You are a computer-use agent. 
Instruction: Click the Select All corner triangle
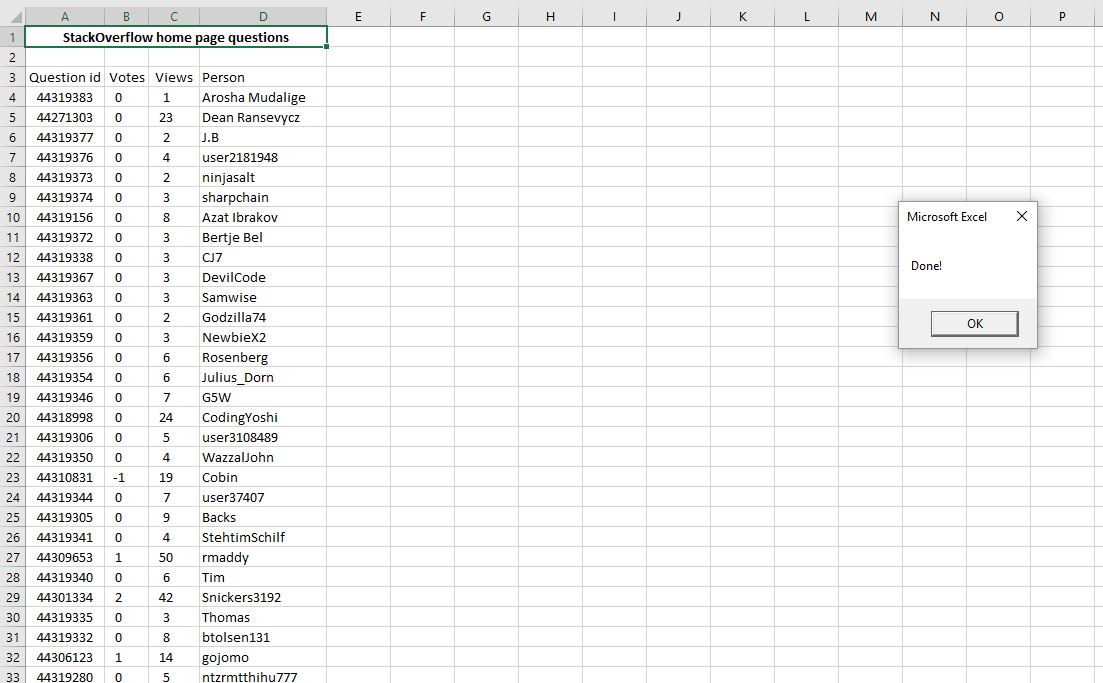[12, 16]
